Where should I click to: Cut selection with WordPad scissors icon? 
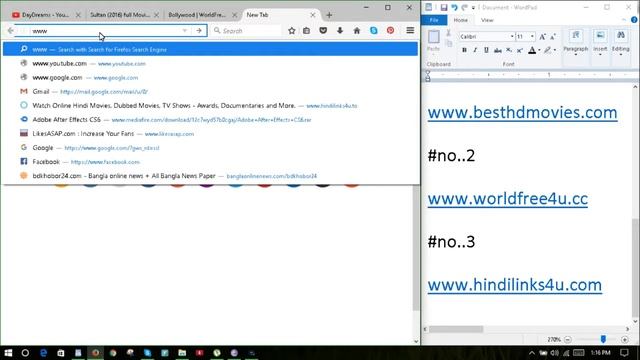click(449, 33)
